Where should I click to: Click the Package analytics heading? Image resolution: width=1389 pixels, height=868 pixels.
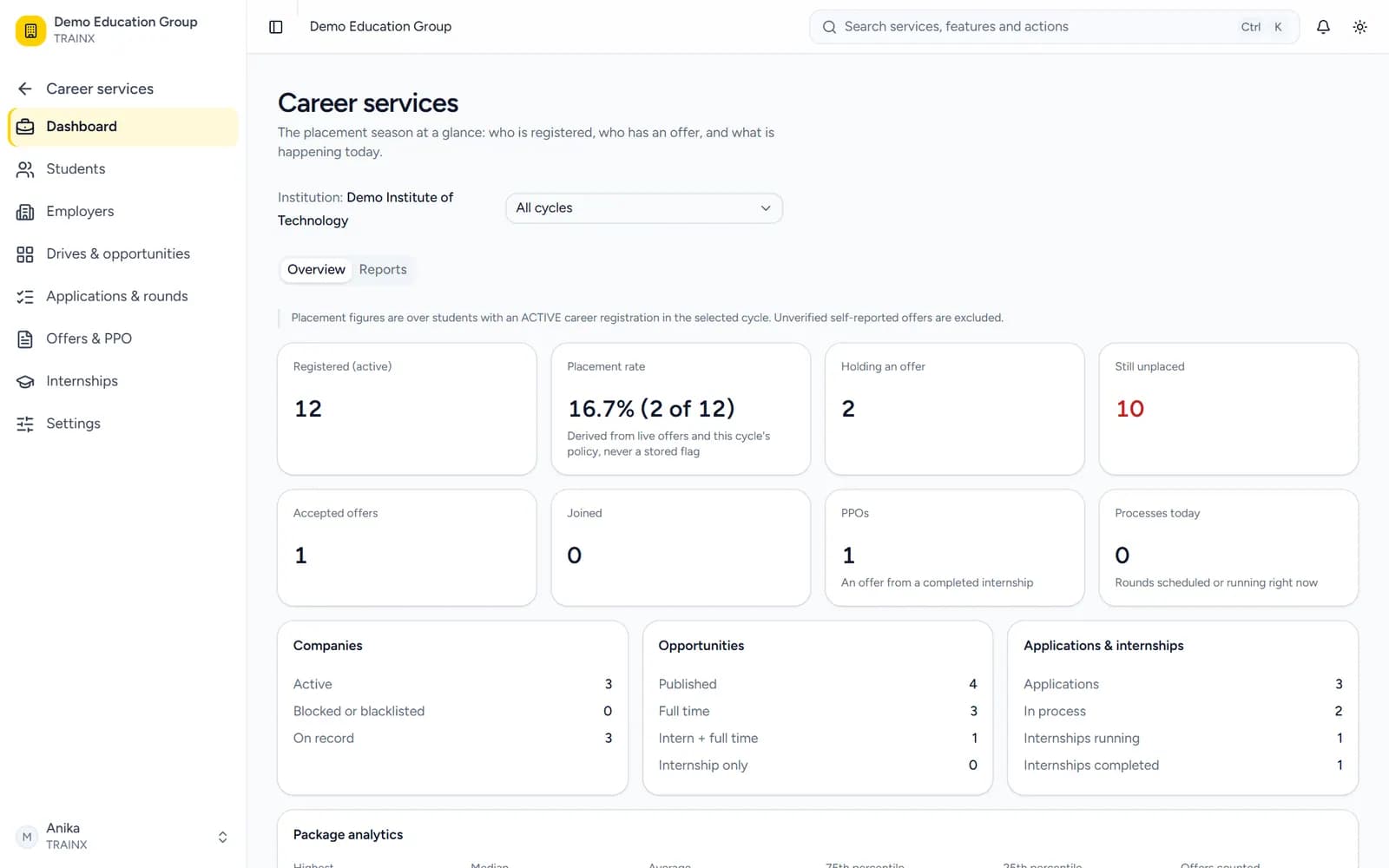348,835
